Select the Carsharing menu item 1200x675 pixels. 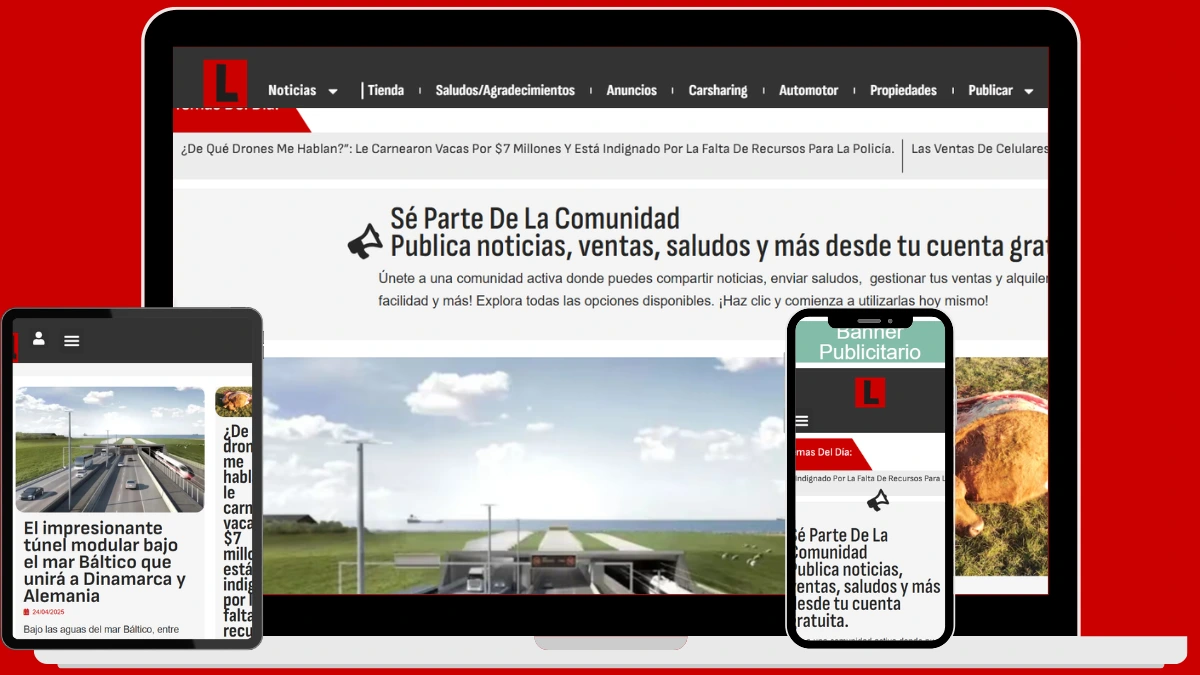(x=718, y=89)
